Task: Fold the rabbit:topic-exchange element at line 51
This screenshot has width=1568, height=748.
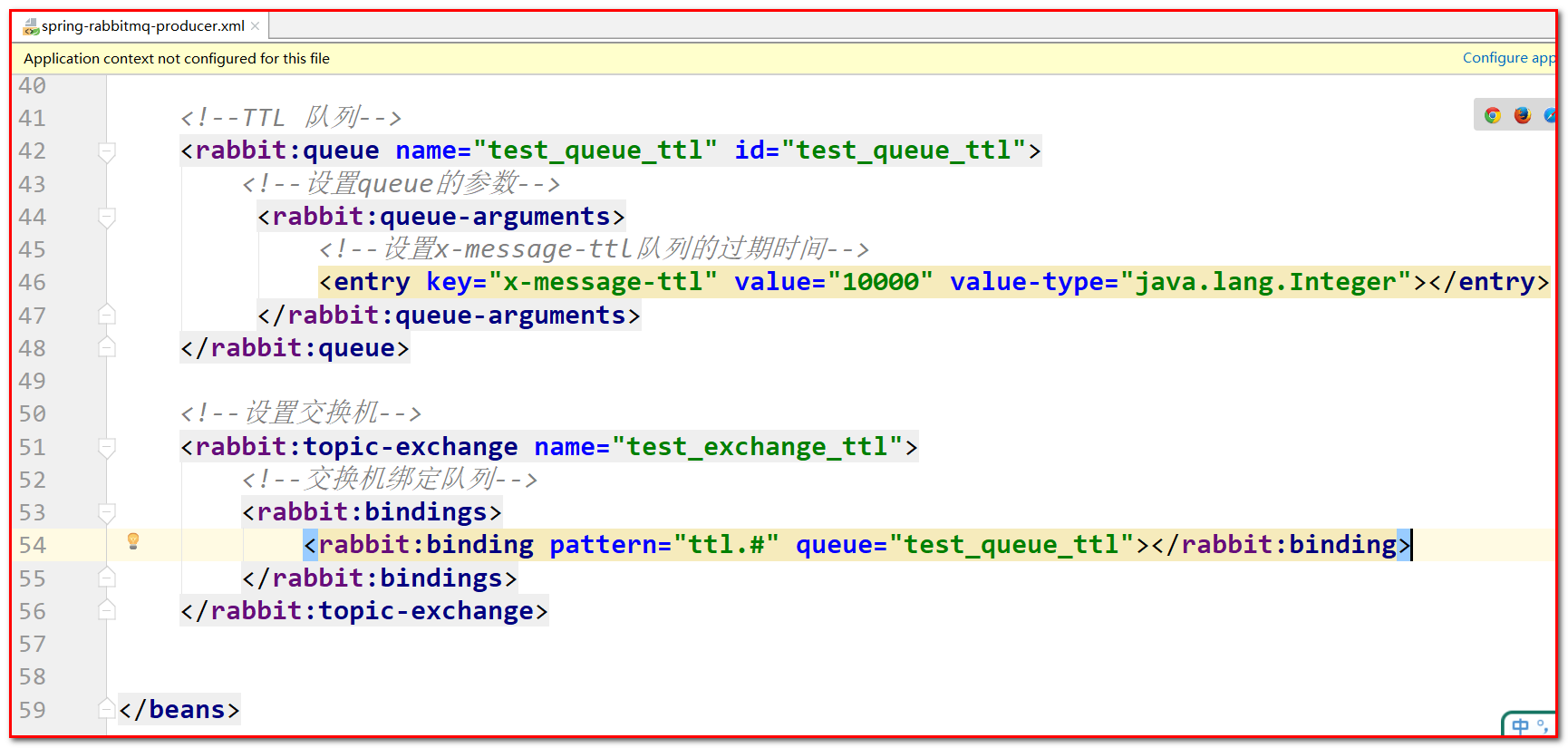Action: 107,447
